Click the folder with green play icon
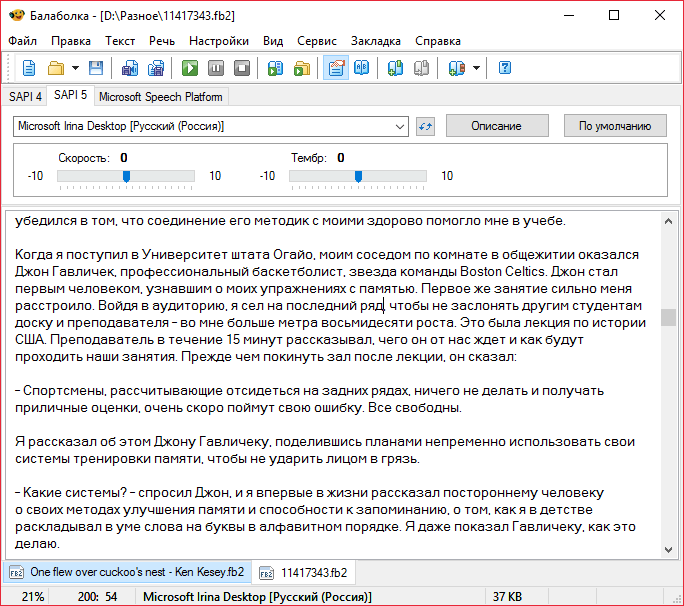The image size is (684, 606). pyautogui.click(x=302, y=68)
